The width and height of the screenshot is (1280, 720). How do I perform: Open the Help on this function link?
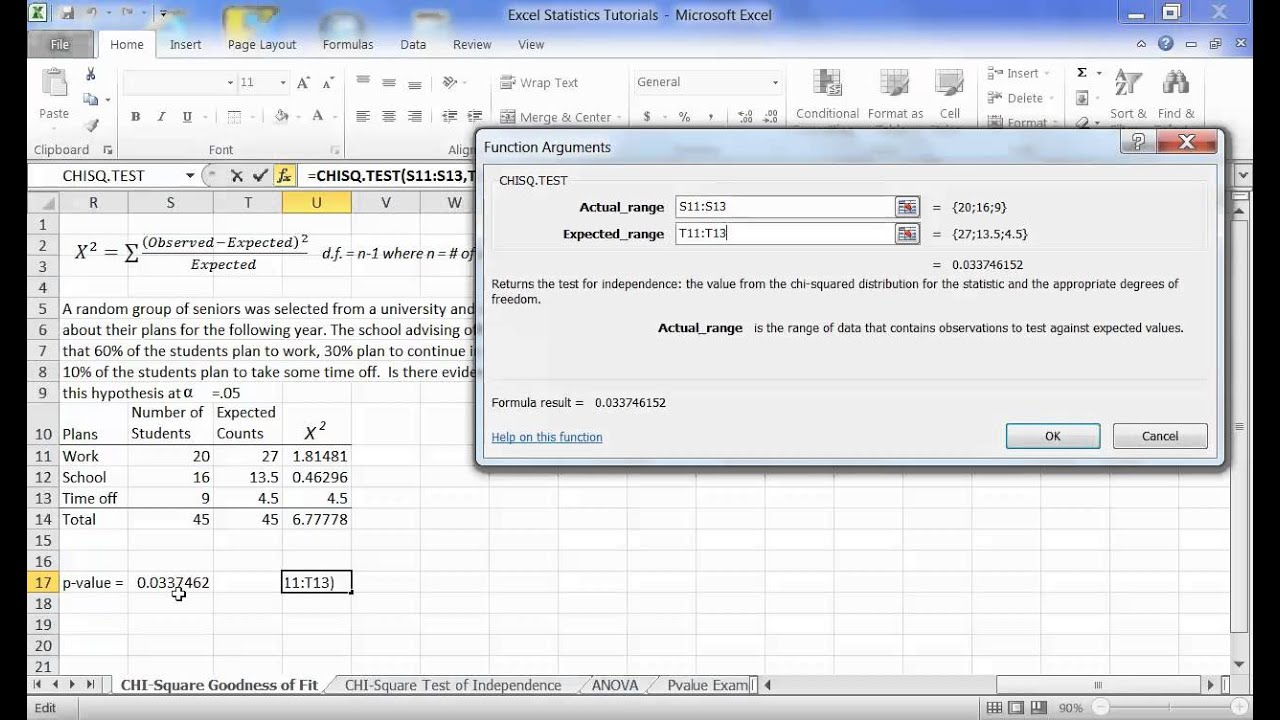coord(547,437)
